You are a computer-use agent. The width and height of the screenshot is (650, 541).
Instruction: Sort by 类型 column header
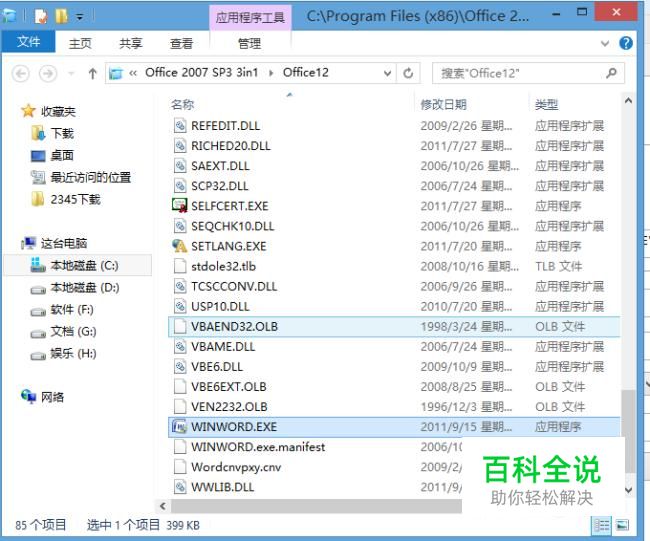pos(546,104)
